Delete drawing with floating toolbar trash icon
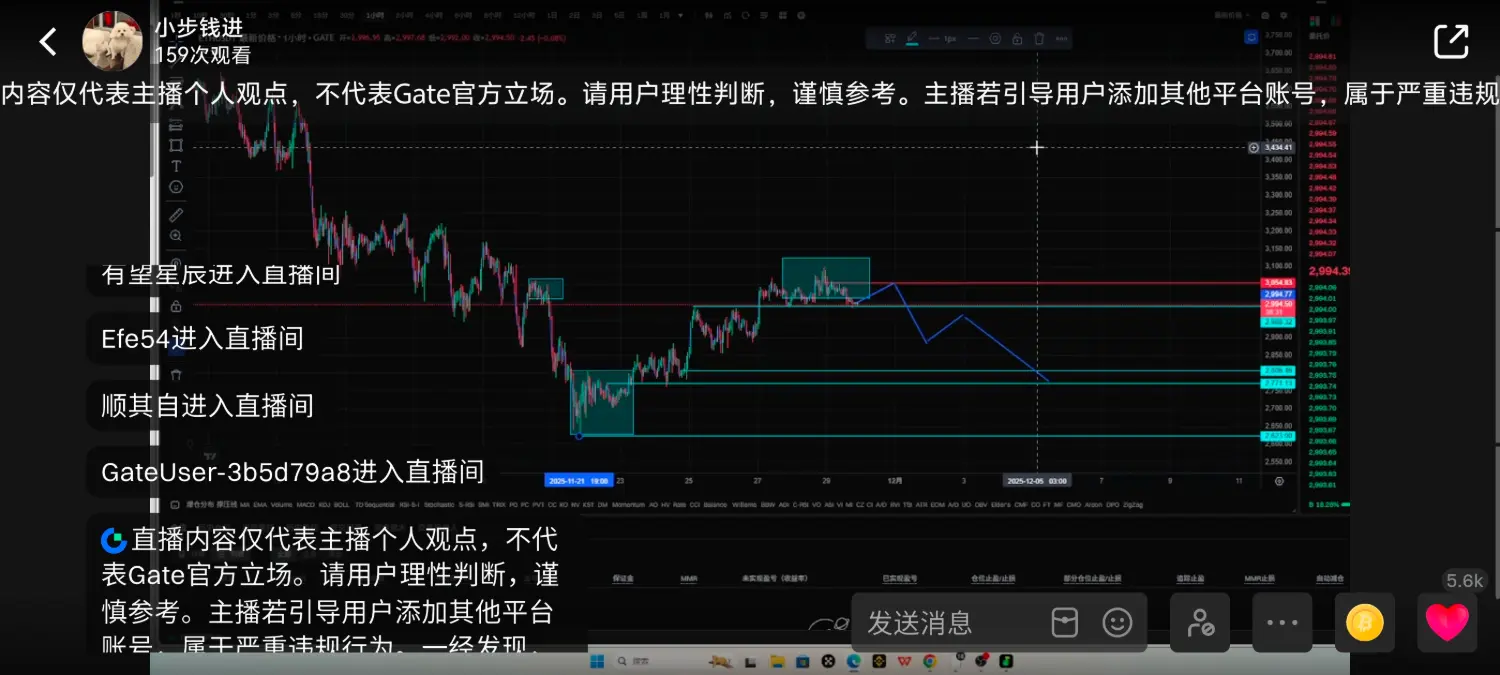The width and height of the screenshot is (1500, 675). [x=1039, y=39]
